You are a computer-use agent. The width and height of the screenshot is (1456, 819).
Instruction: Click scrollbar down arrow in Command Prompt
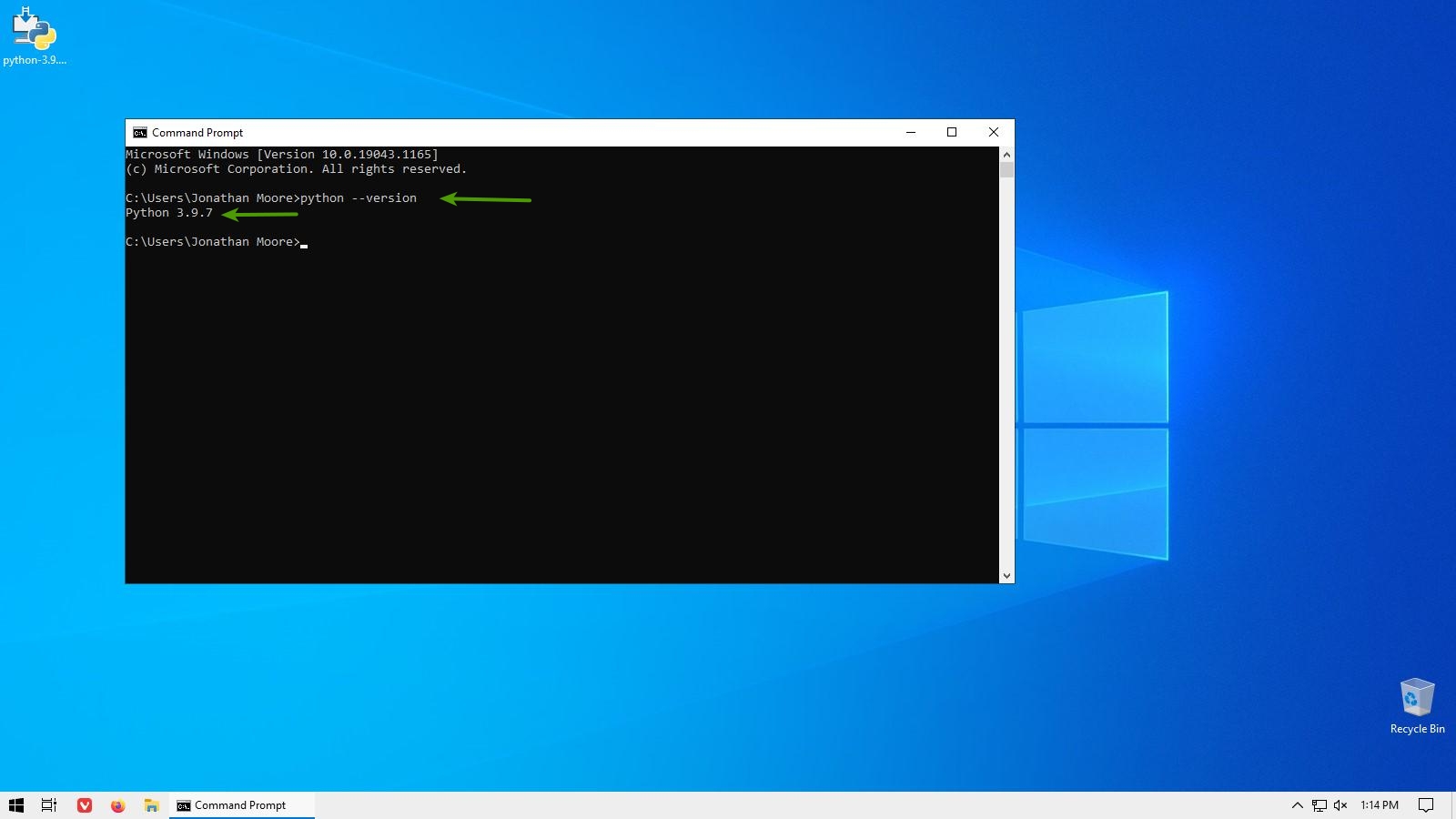tap(1006, 575)
